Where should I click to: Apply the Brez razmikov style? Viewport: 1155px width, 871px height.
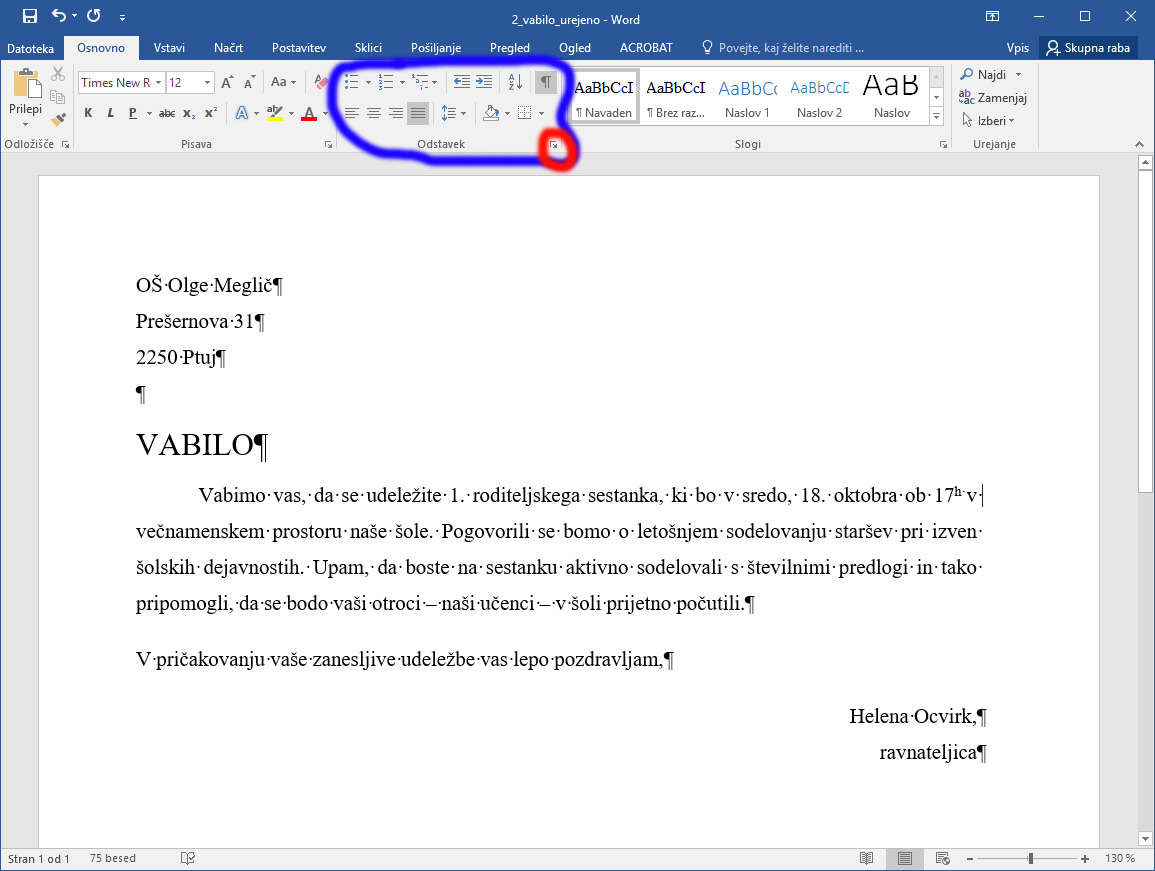675,97
